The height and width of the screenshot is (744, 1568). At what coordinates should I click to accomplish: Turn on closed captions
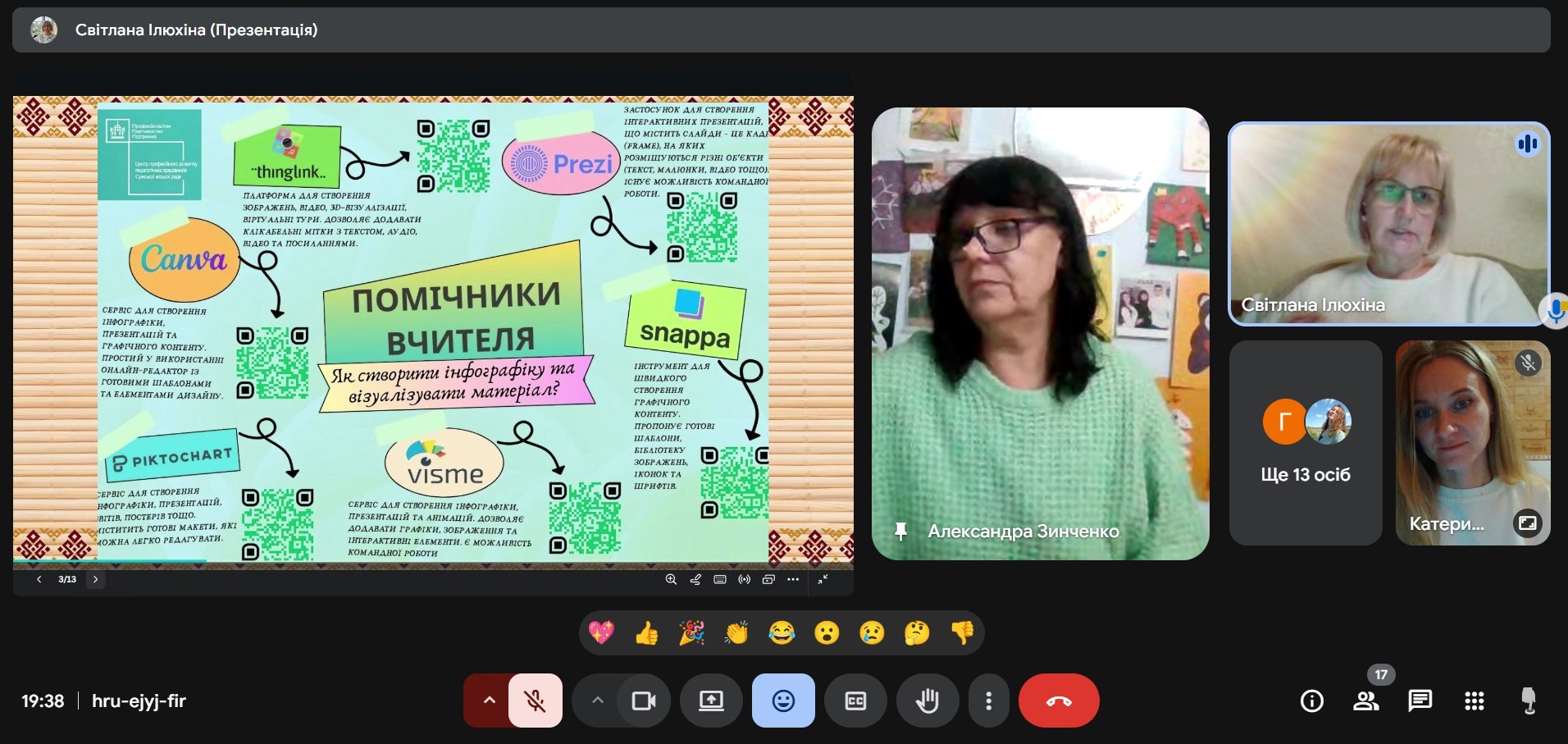coord(855,701)
